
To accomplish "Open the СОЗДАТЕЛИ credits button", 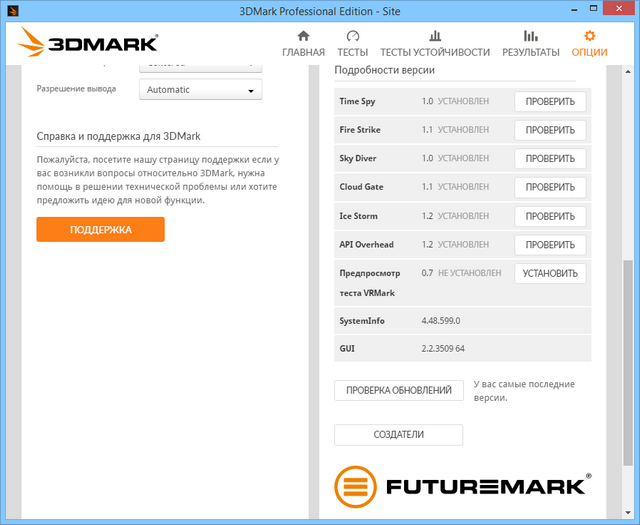I will coord(398,435).
